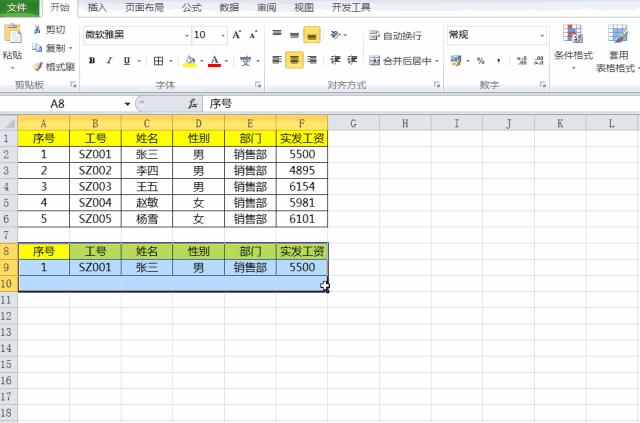Open the Number group dialog launcher
Viewport: 640px width, 423px height.
(542, 85)
